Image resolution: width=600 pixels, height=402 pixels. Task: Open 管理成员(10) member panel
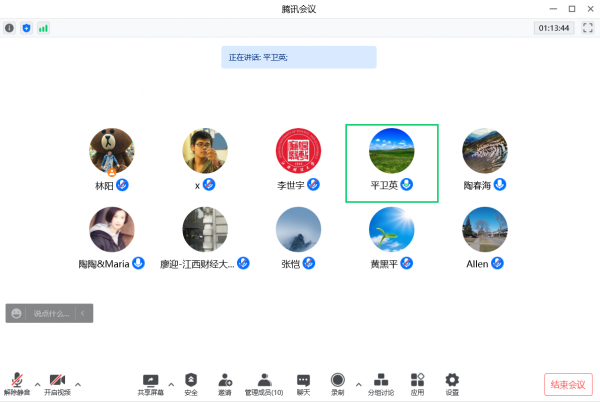pyautogui.click(x=264, y=382)
